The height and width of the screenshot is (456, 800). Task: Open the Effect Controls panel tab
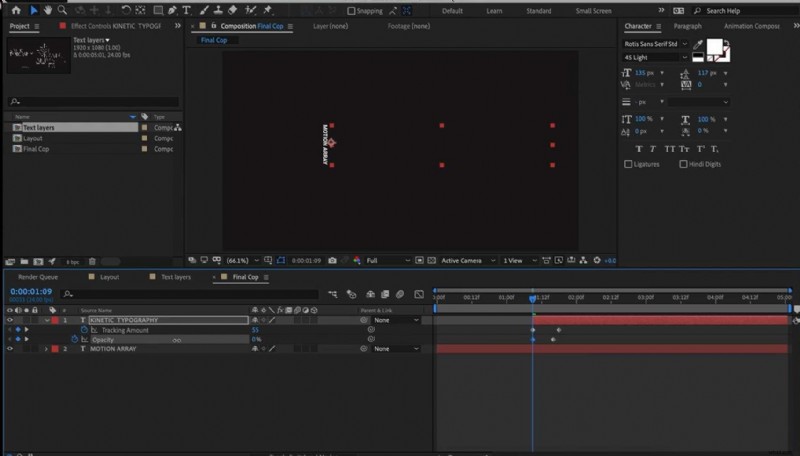(x=116, y=26)
